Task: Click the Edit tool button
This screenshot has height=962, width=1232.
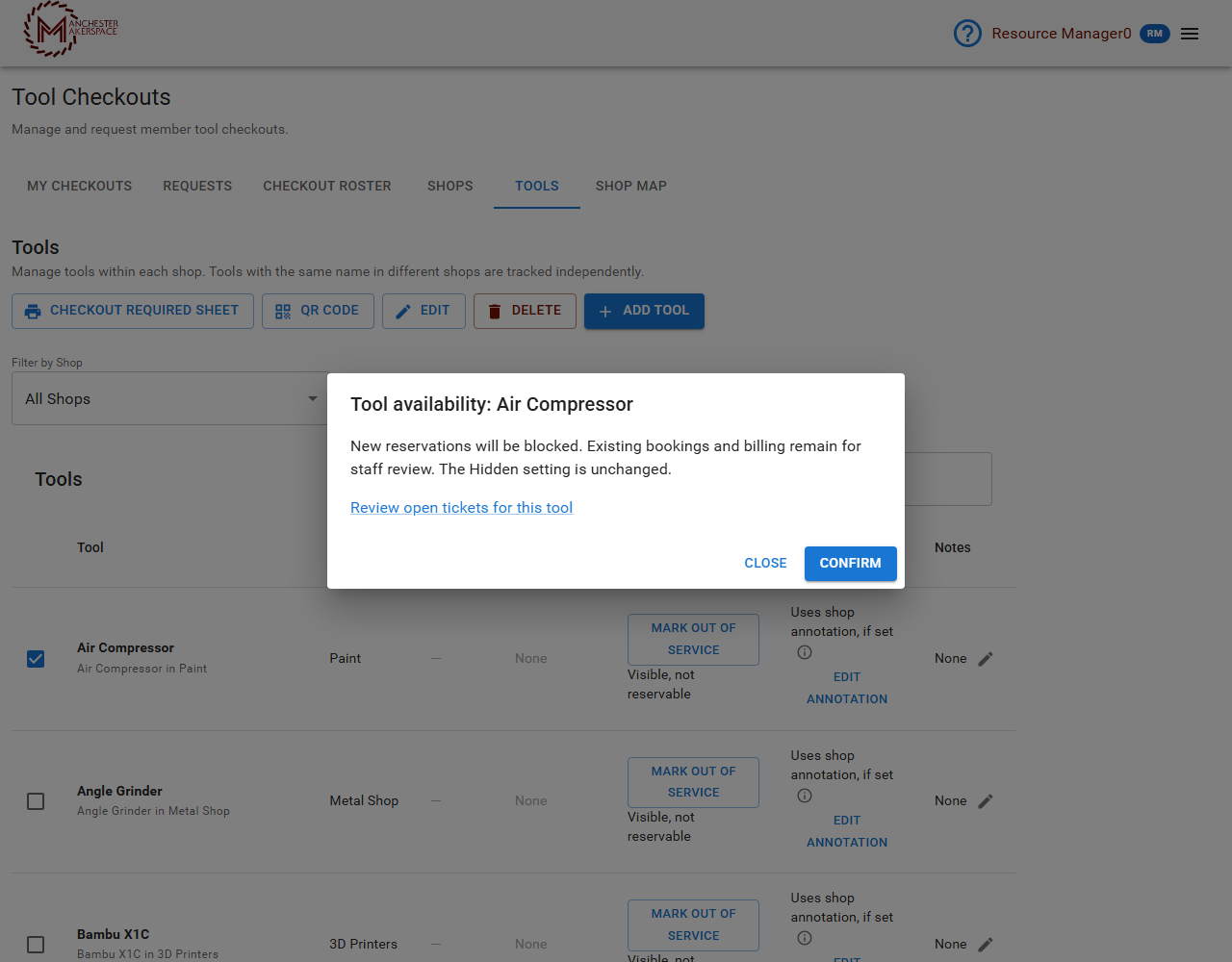Action: (423, 311)
